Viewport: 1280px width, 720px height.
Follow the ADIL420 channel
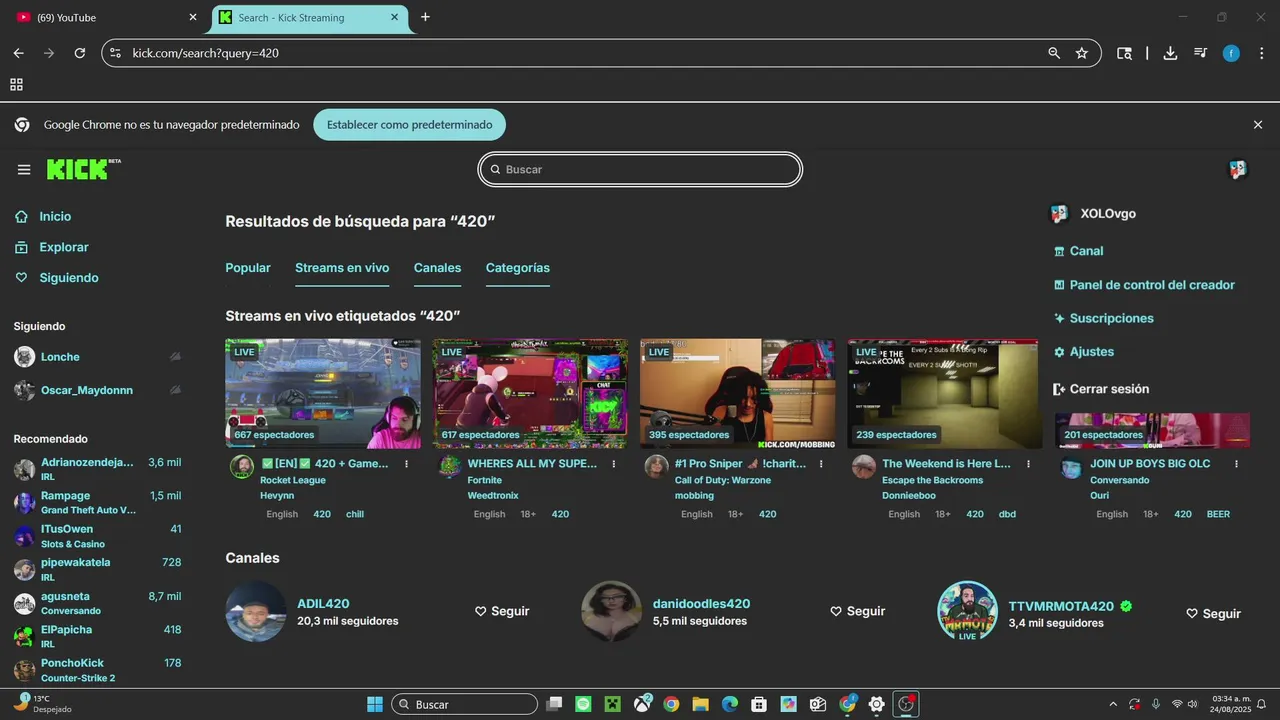(x=502, y=611)
